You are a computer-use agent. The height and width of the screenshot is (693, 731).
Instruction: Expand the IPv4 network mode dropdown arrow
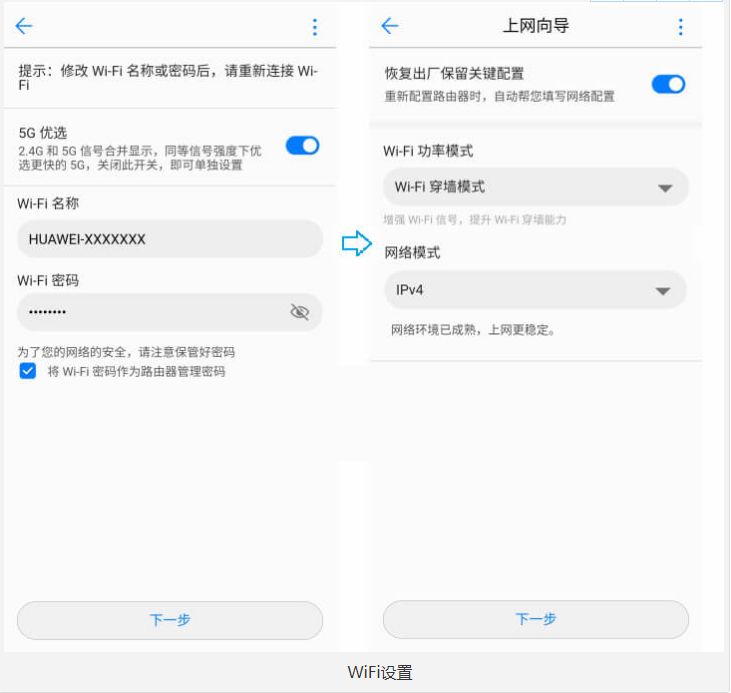pyautogui.click(x=662, y=291)
